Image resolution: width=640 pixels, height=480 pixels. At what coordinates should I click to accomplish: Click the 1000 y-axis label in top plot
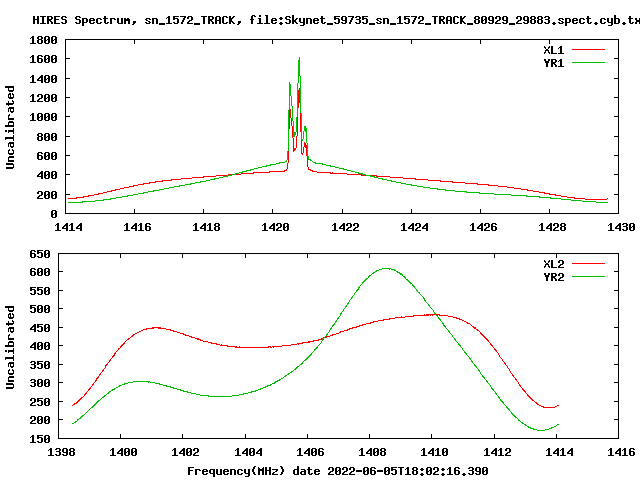pos(43,117)
